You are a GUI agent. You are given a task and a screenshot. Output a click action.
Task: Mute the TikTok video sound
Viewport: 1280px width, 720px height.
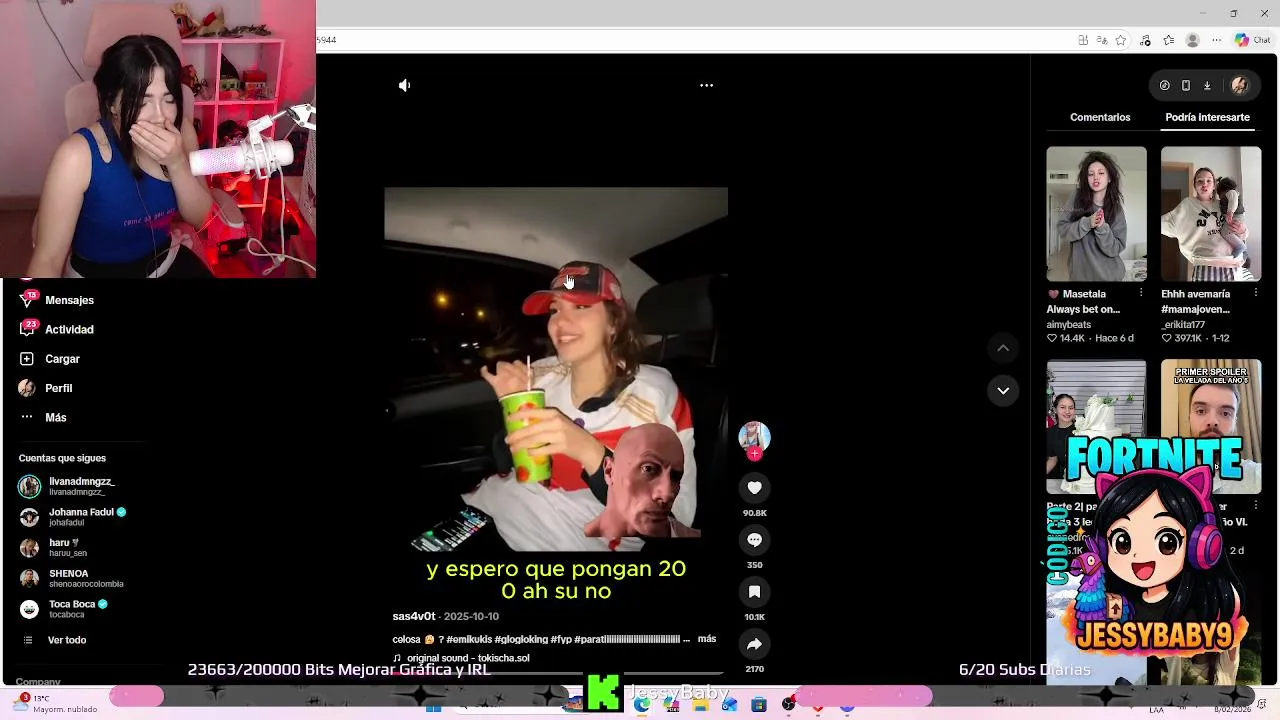point(404,85)
